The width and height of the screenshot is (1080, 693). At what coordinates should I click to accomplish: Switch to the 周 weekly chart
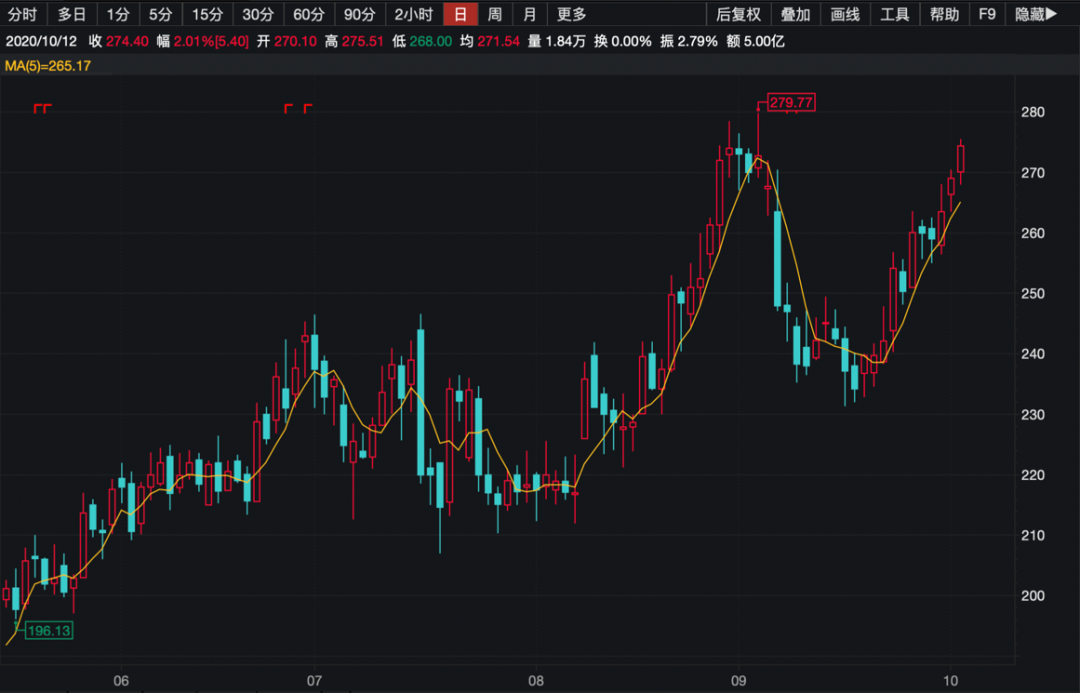tap(495, 14)
